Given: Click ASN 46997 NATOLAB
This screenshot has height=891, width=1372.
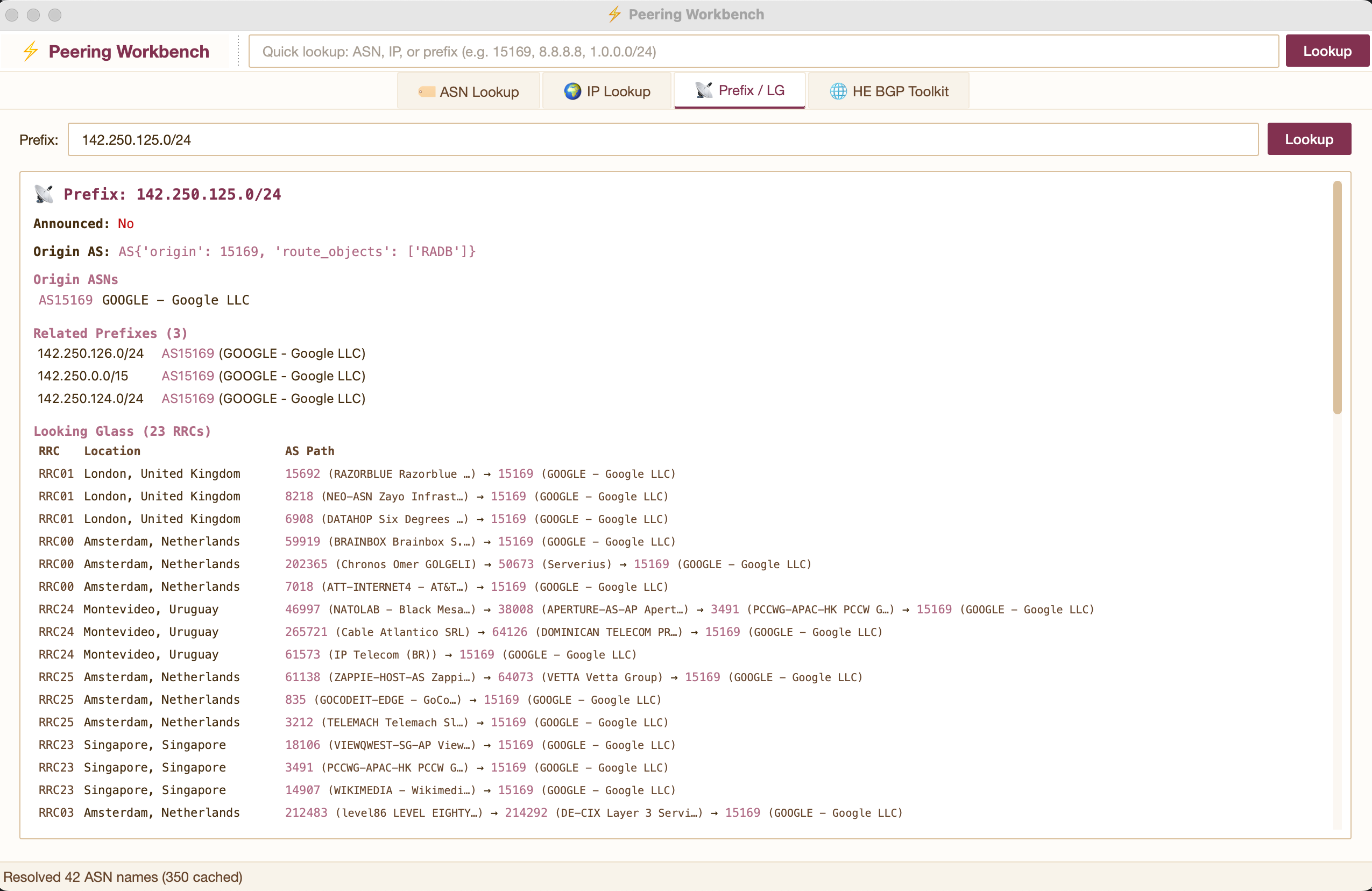Looking at the screenshot, I should [302, 609].
